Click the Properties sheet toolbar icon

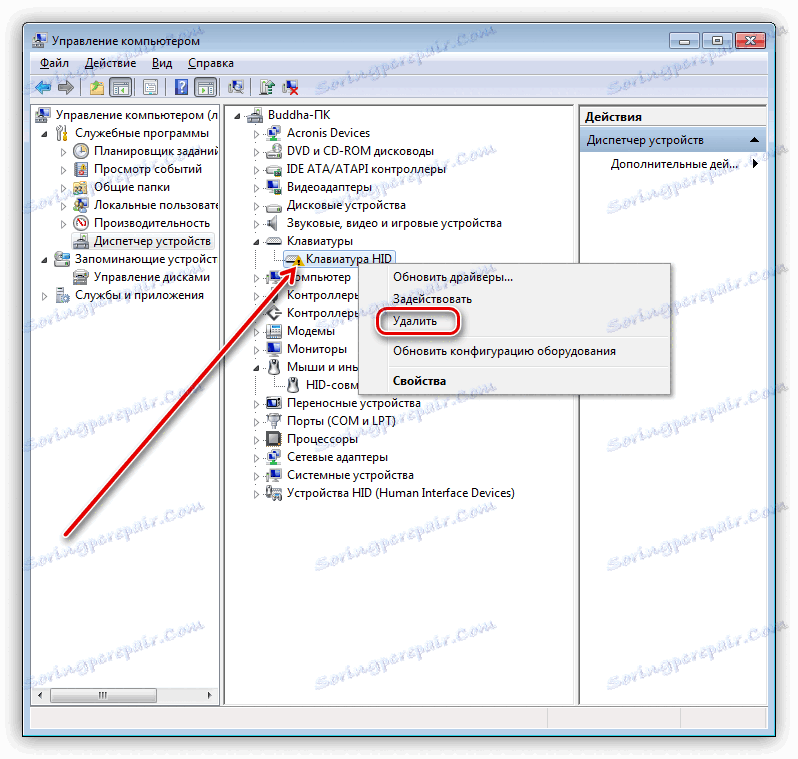[x=151, y=88]
